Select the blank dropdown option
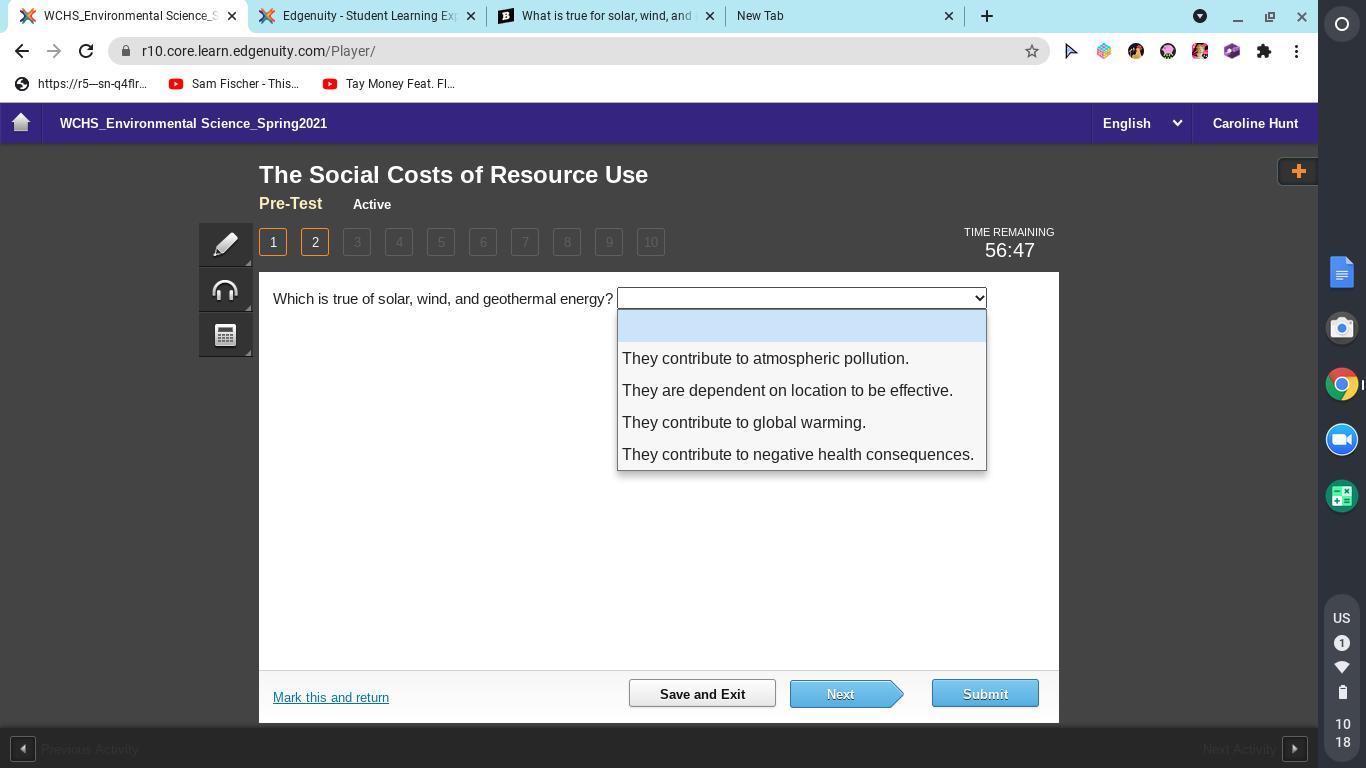Image resolution: width=1366 pixels, height=768 pixels. click(802, 326)
